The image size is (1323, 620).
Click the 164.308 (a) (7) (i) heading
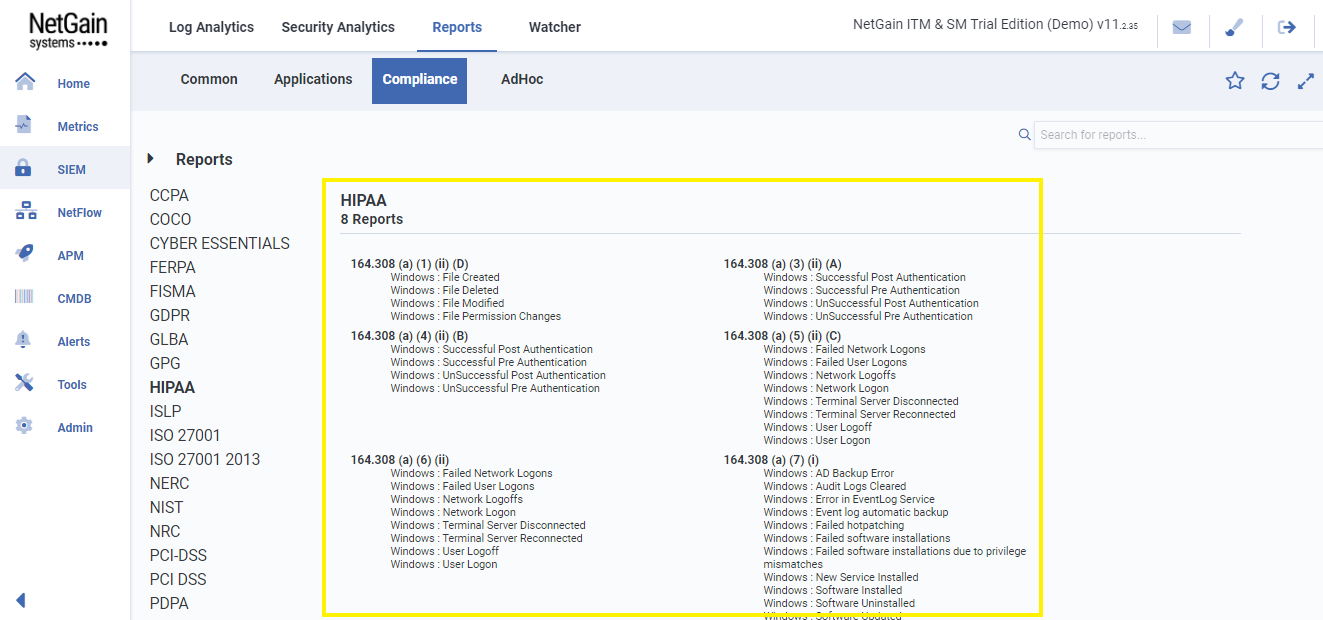[x=771, y=460]
